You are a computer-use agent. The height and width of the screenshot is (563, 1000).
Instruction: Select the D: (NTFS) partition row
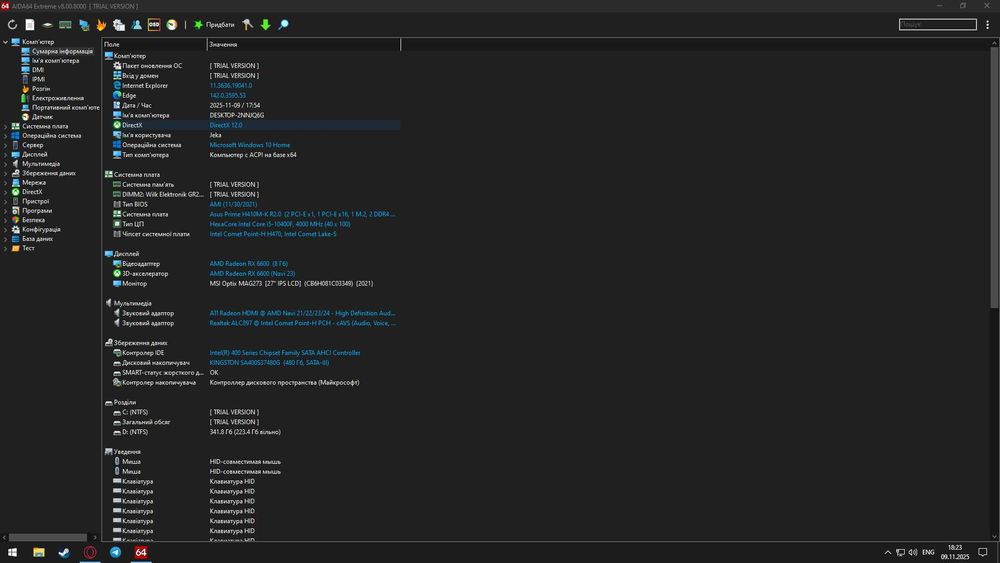(251, 432)
